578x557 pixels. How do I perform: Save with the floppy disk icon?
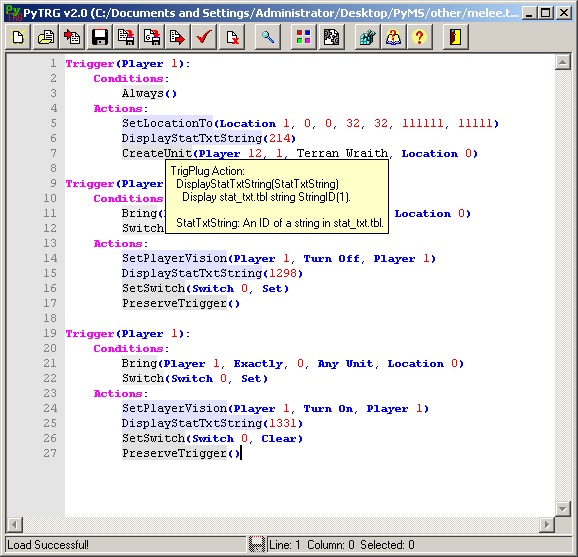coord(100,37)
